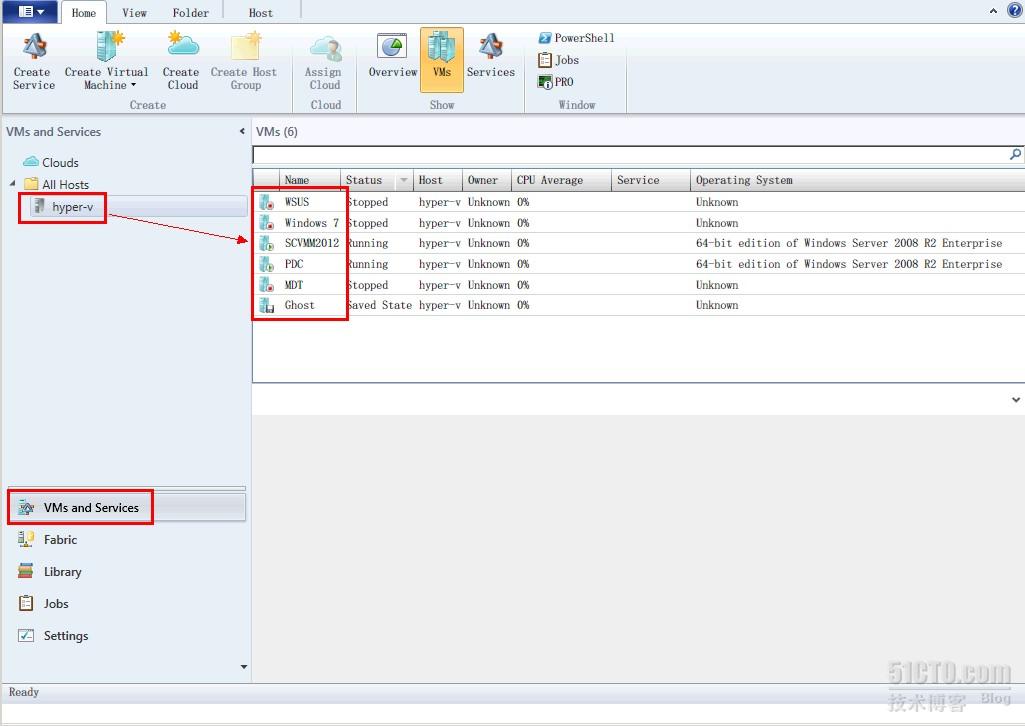Open the Fabric workspace

(47, 540)
